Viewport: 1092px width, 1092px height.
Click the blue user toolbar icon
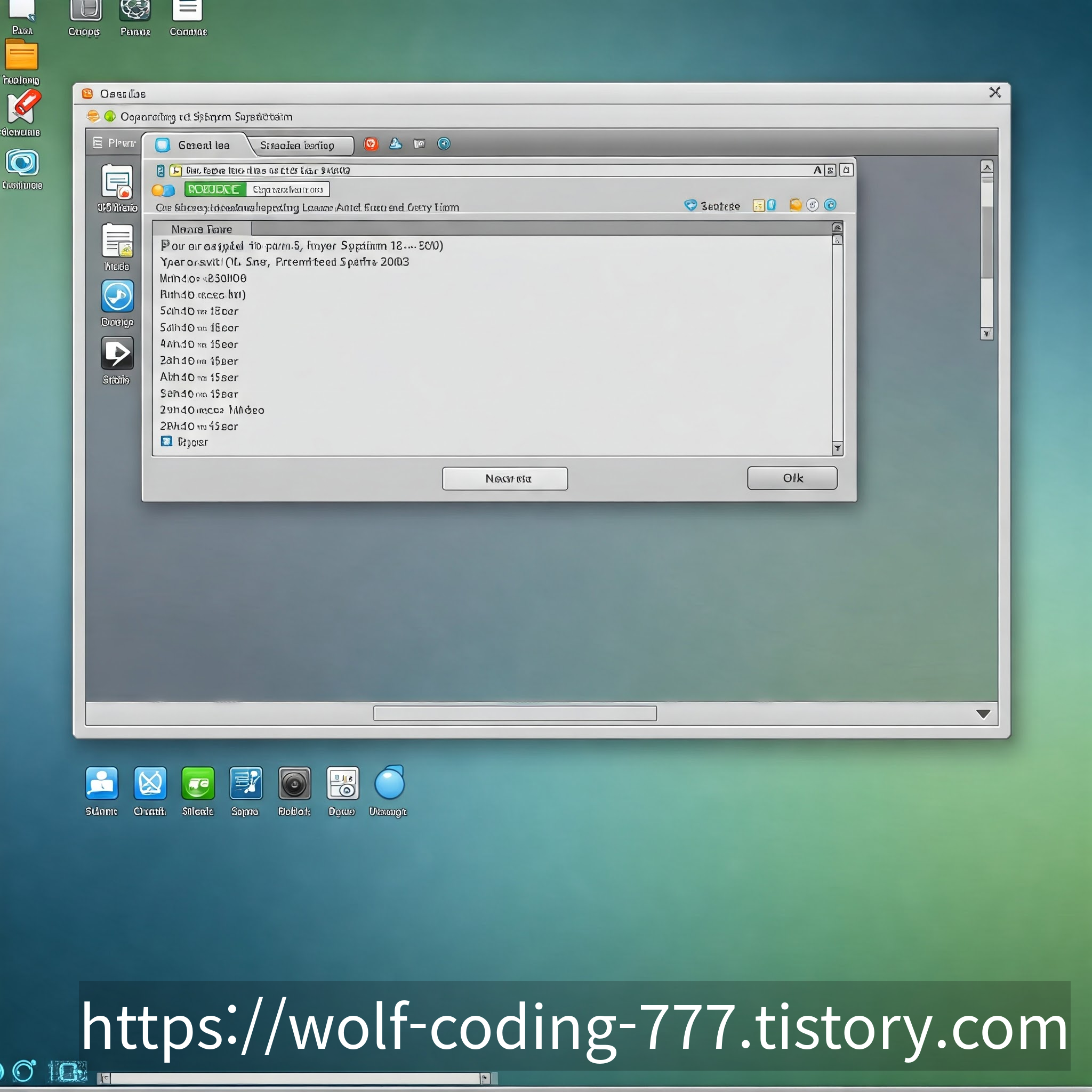pyautogui.click(x=395, y=144)
